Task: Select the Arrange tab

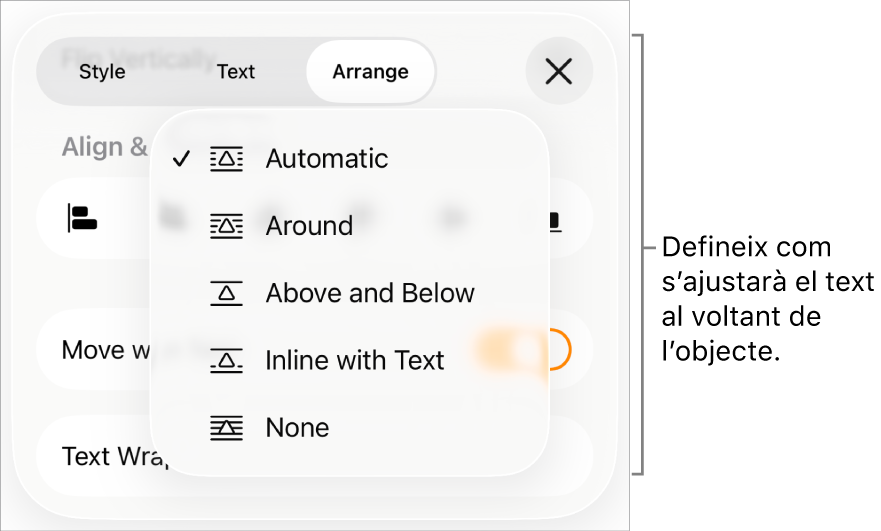Action: pyautogui.click(x=371, y=72)
